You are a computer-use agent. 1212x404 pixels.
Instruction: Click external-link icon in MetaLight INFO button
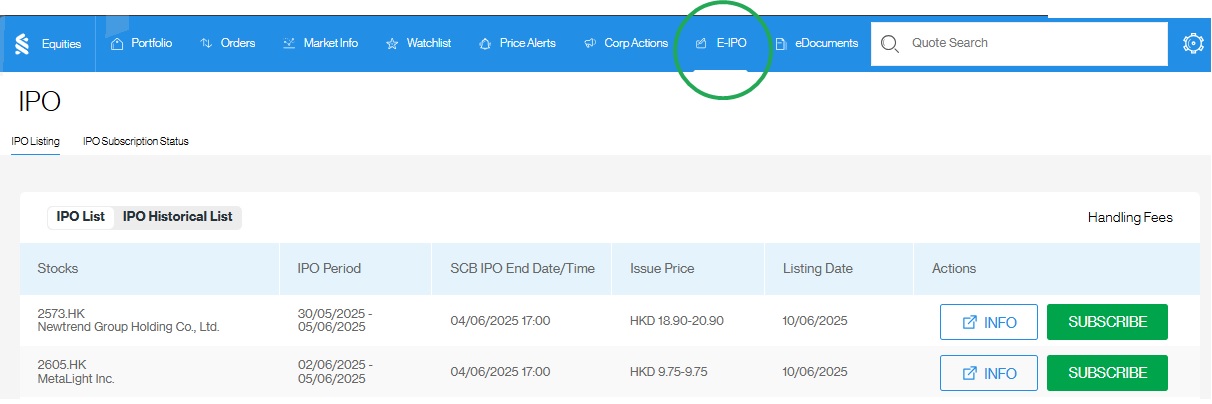(x=969, y=373)
